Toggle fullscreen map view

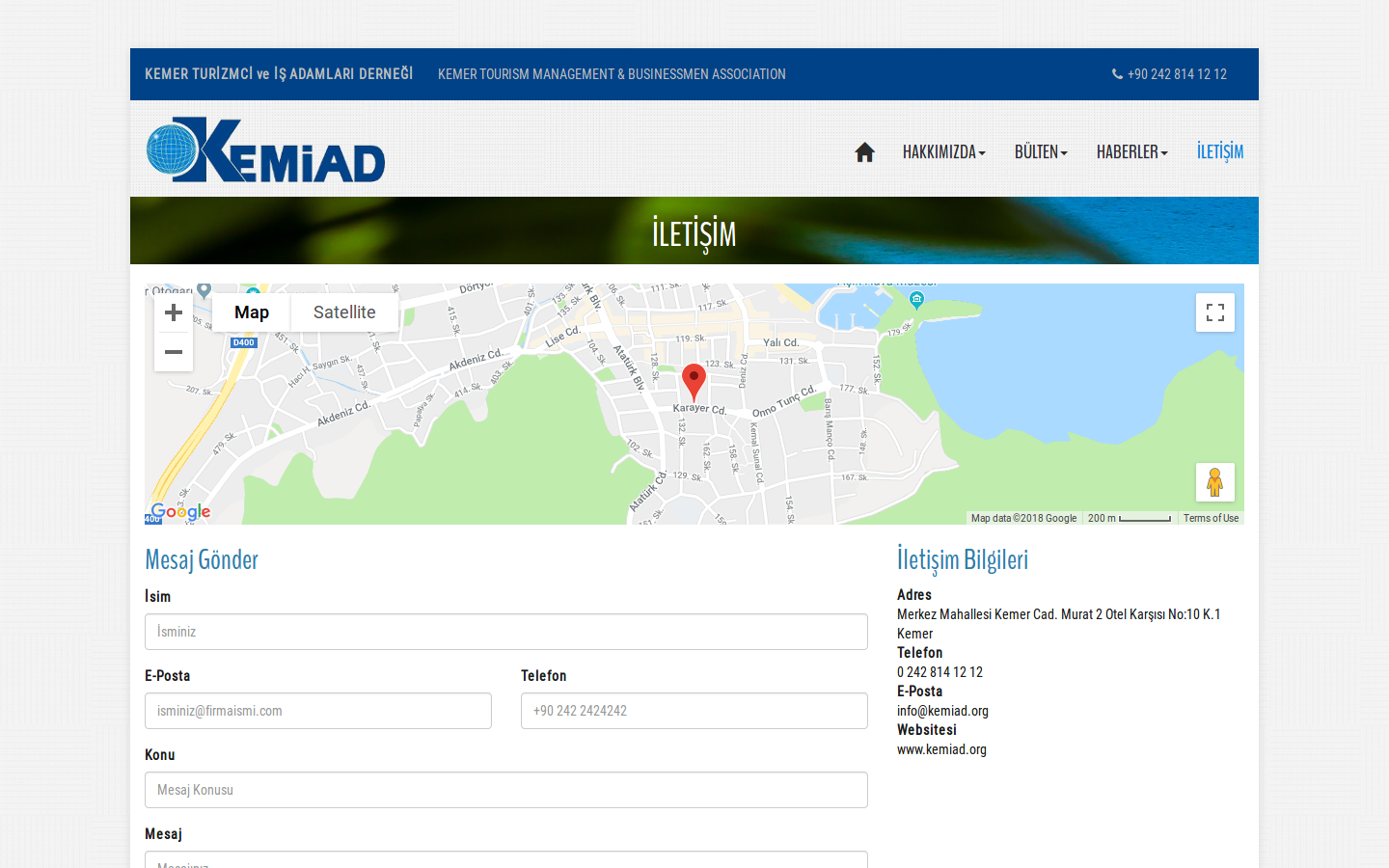point(1214,312)
